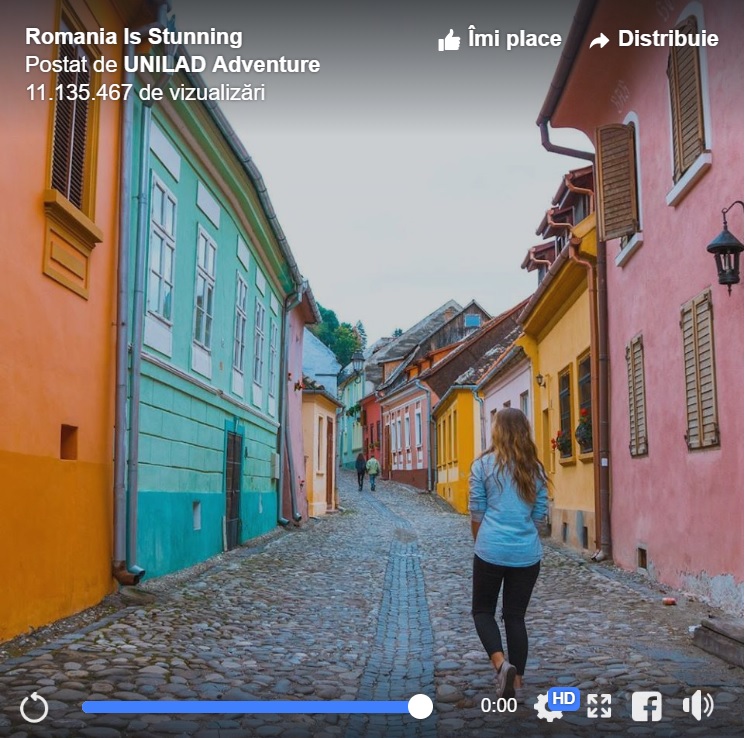Mute the video volume speaker
The image size is (745, 738).
[698, 706]
